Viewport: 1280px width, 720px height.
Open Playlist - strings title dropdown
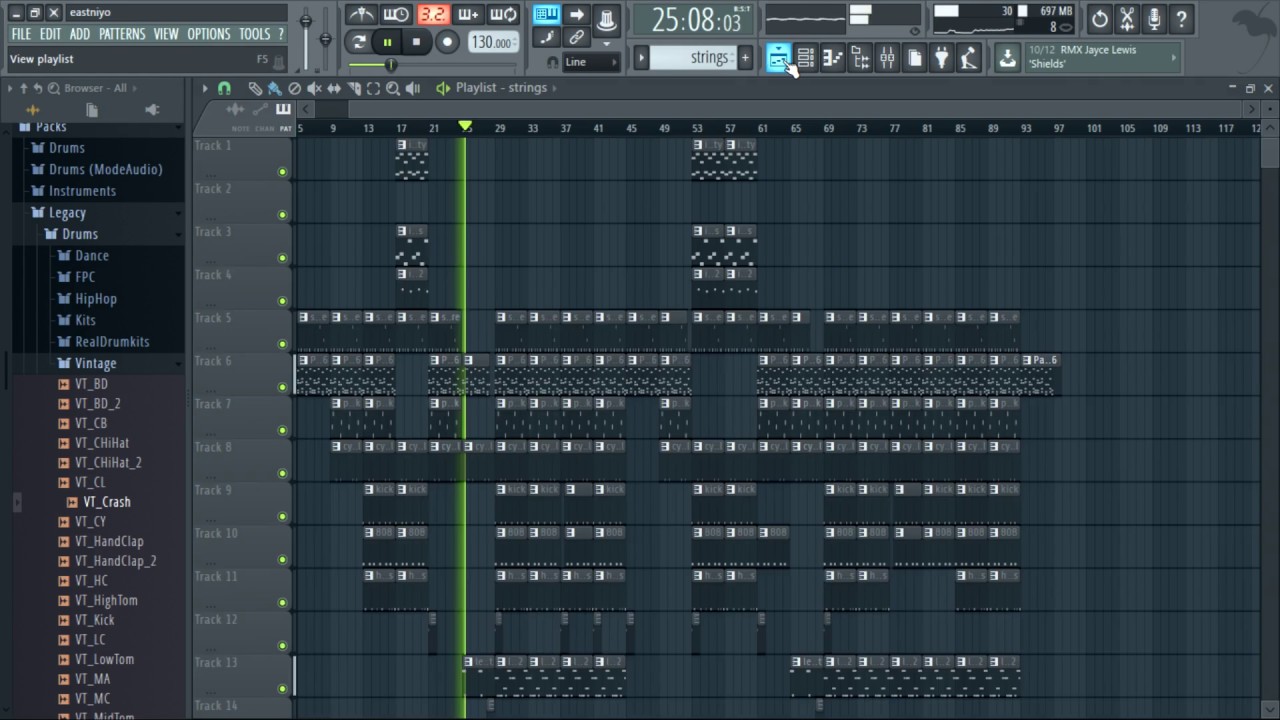508,88
